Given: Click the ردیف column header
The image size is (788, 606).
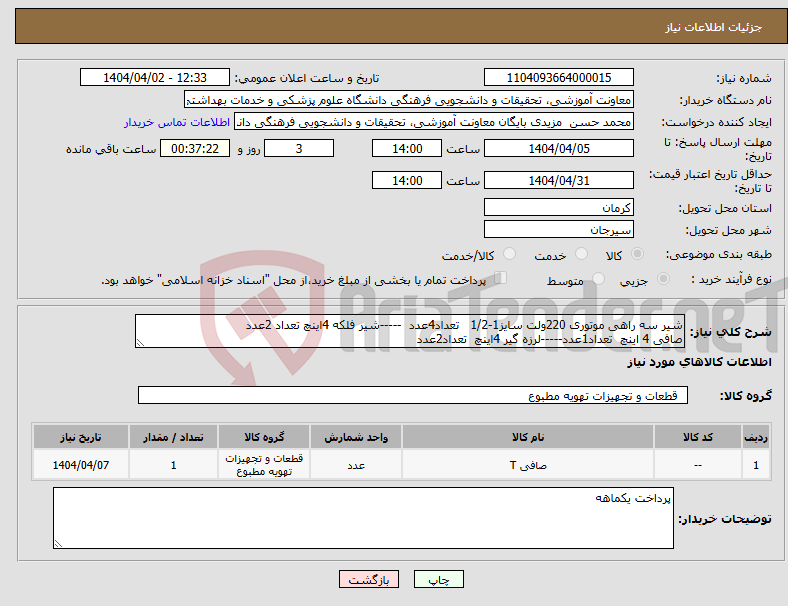Looking at the screenshot, I should pyautogui.click(x=755, y=437).
